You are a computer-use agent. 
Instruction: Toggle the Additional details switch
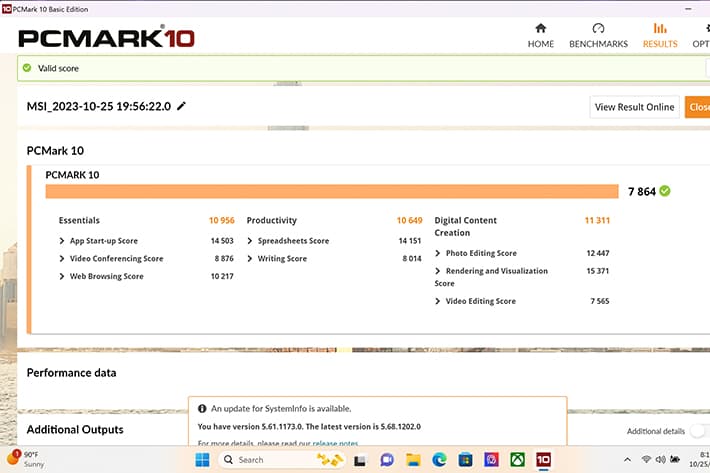click(x=698, y=431)
